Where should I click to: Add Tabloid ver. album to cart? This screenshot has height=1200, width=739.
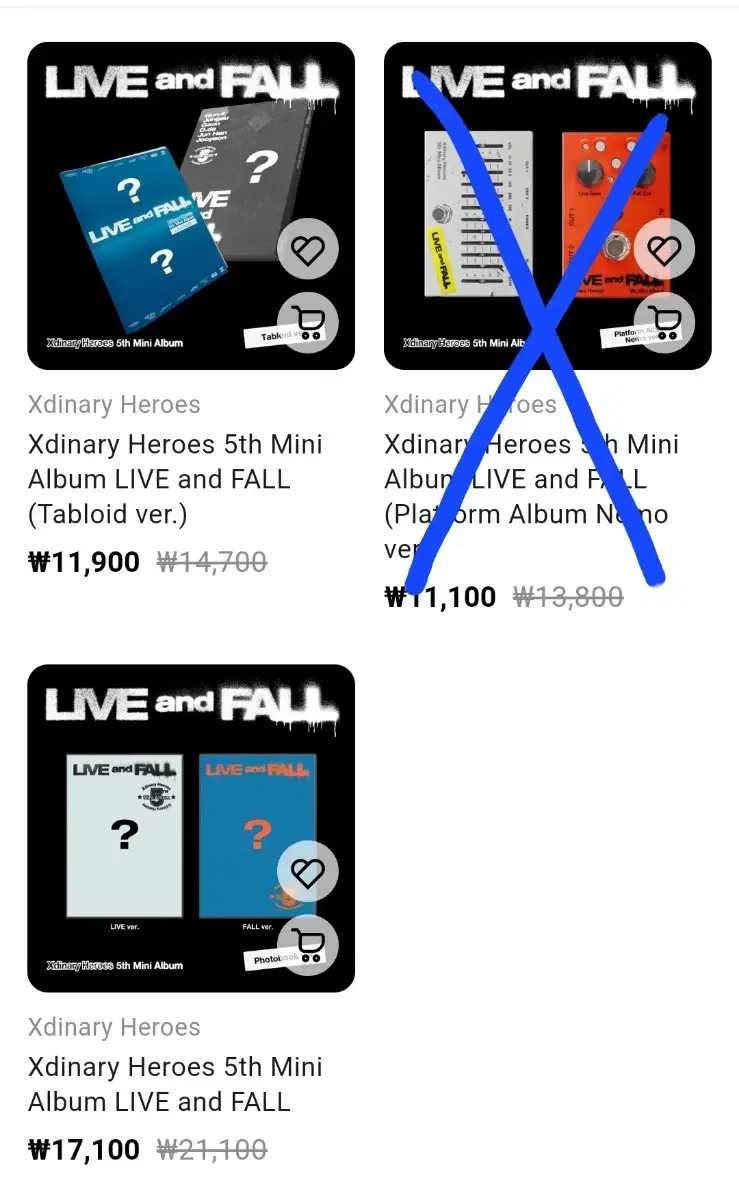pyautogui.click(x=308, y=322)
